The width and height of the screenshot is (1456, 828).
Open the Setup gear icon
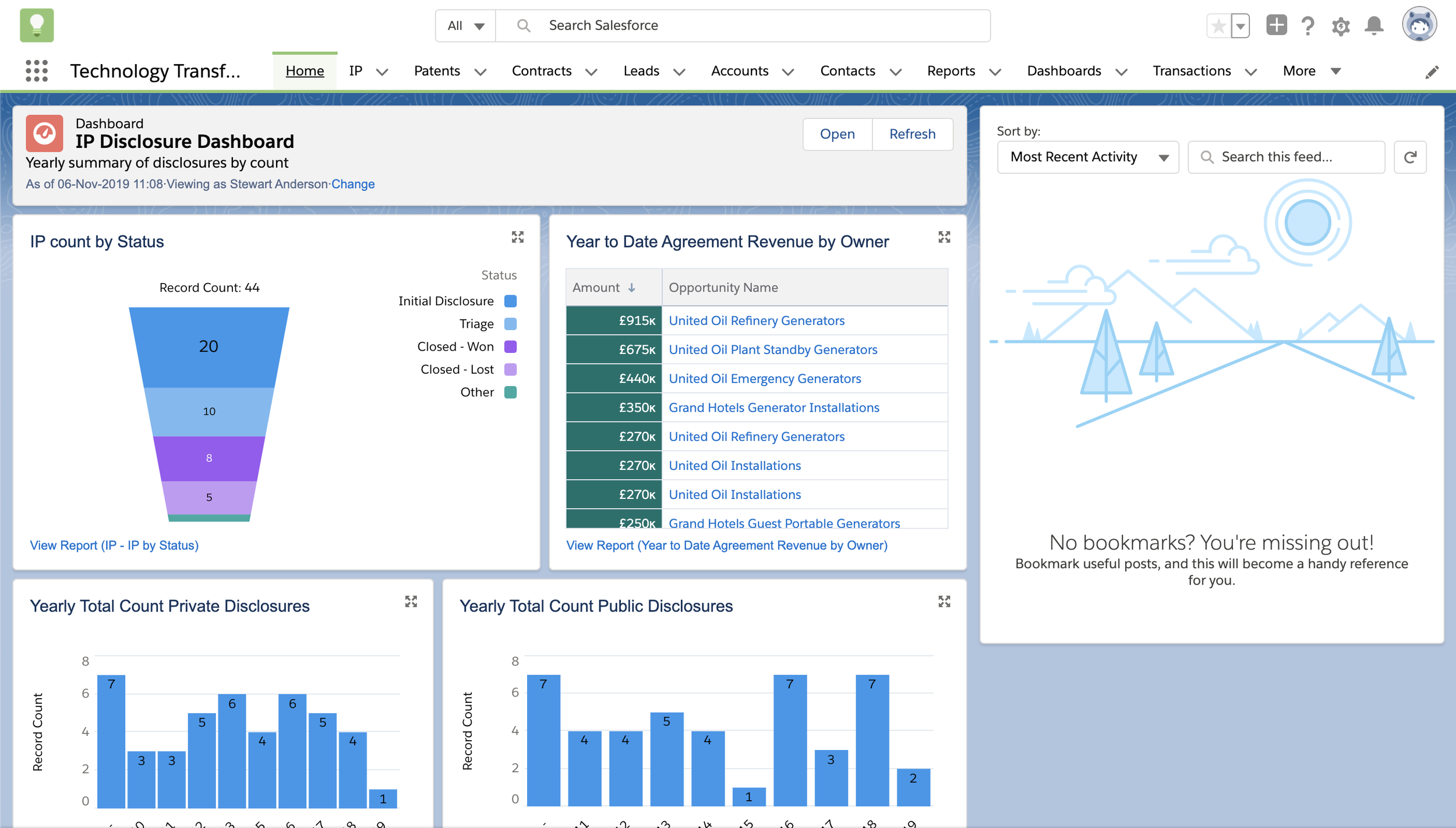click(x=1341, y=26)
